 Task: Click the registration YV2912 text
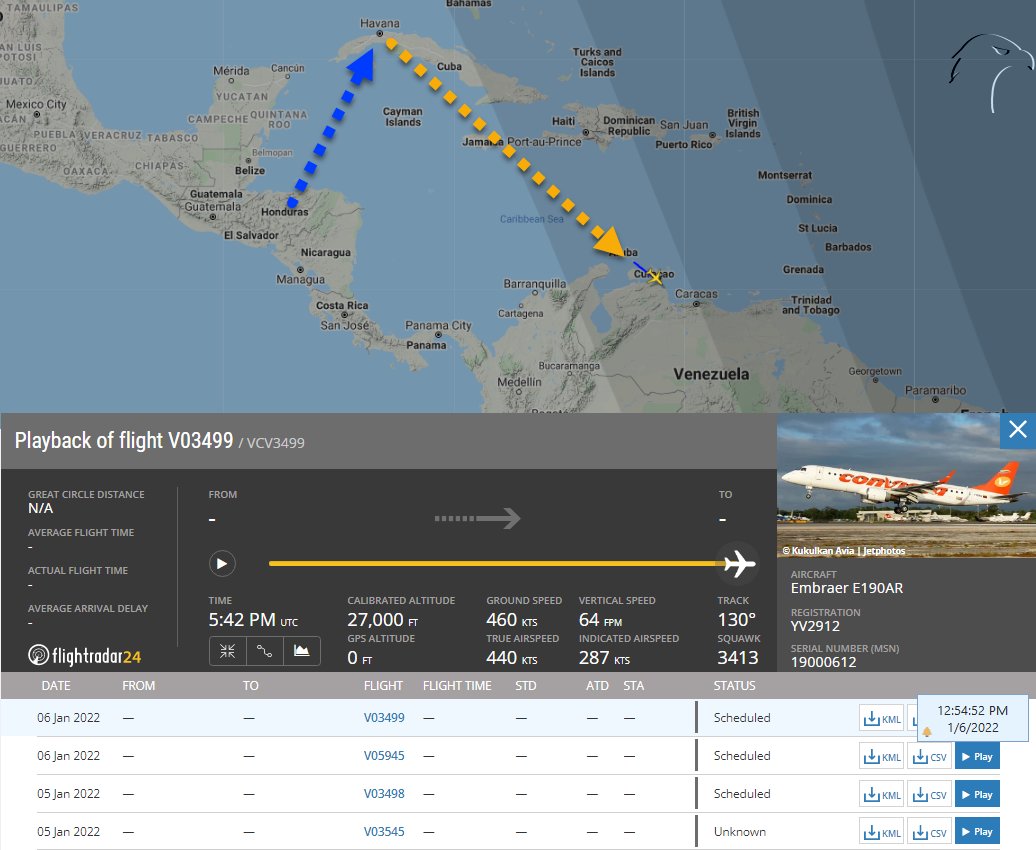click(x=815, y=626)
